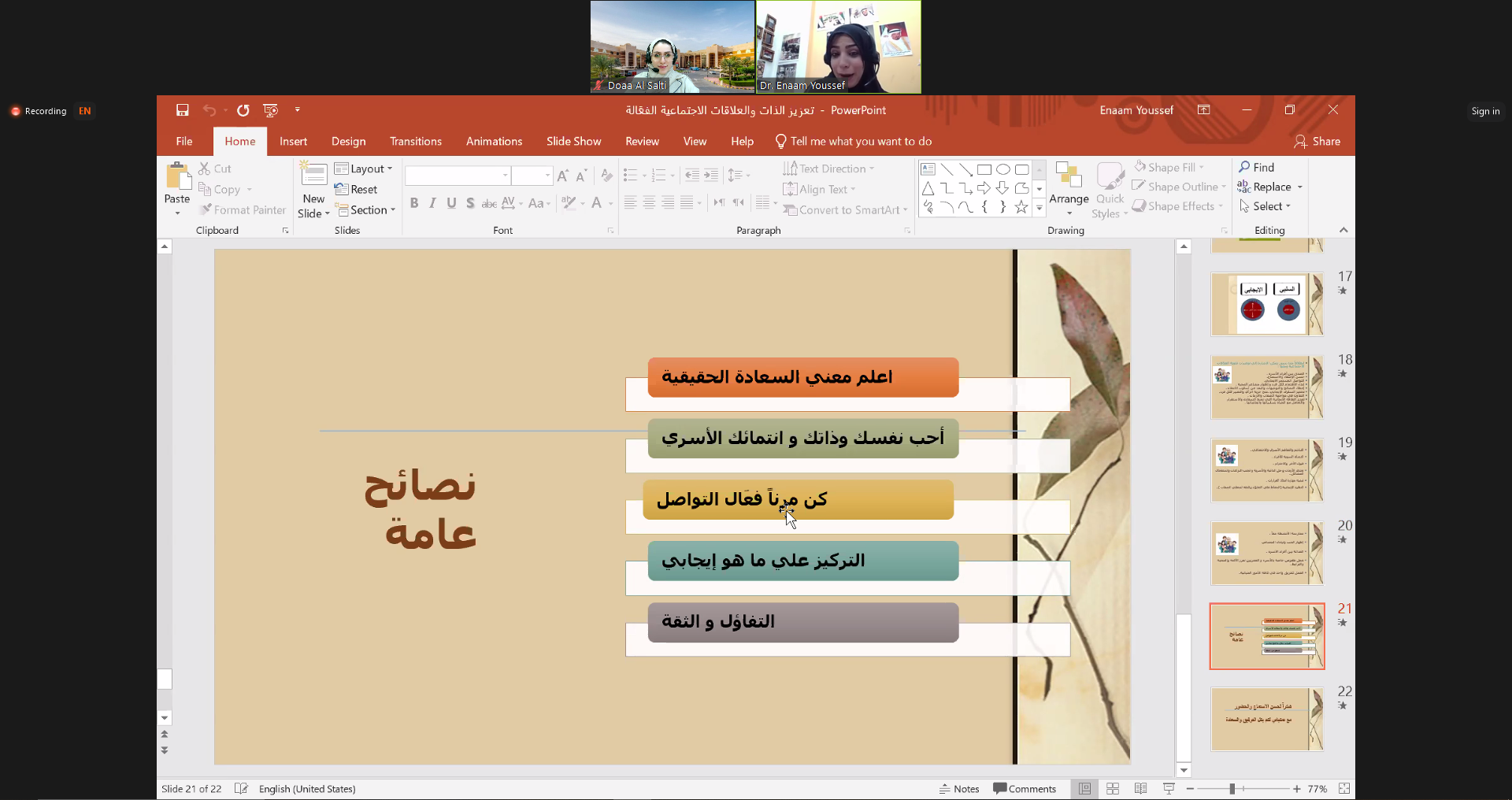Open the Section dropdown menu
Screen dimensions: 1512x800
(365, 209)
